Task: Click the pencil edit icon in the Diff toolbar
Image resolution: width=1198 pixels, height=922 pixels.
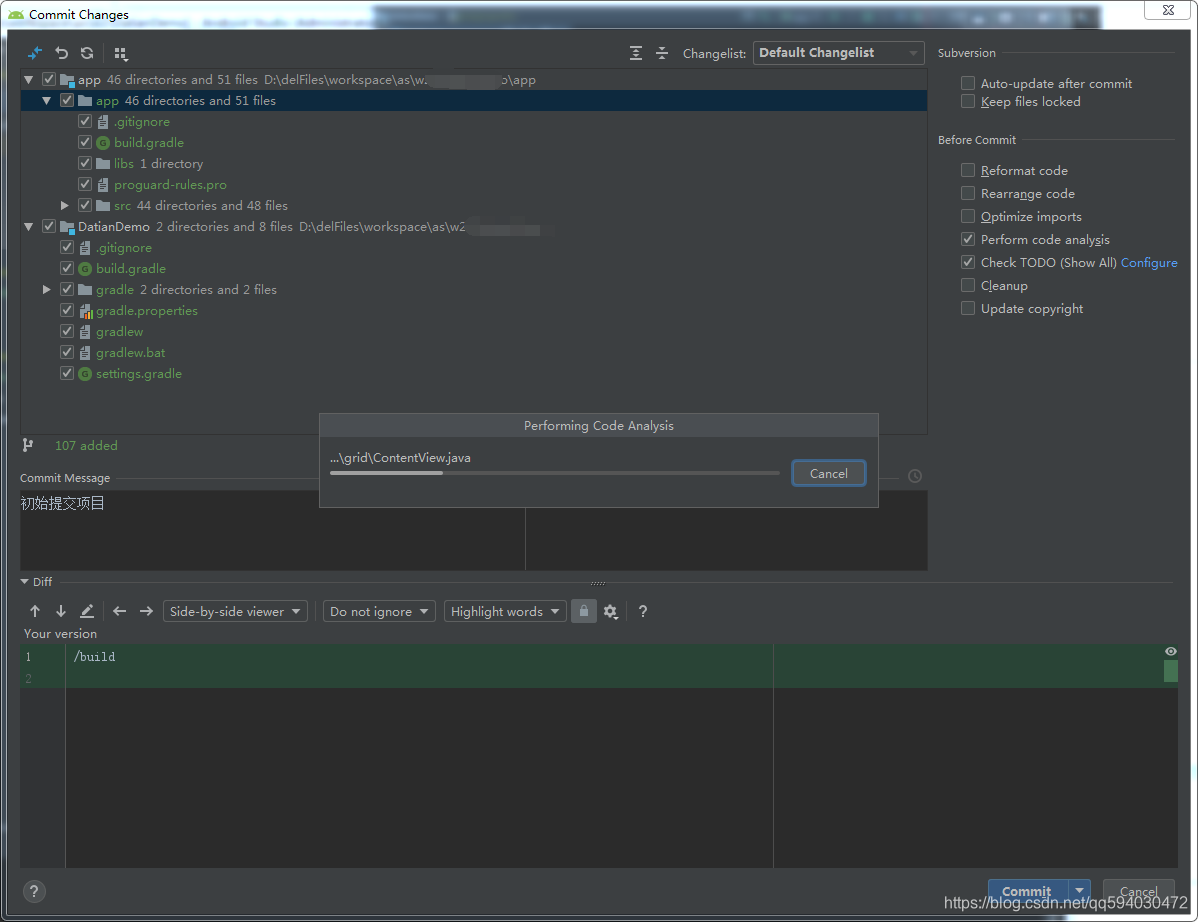Action: point(87,611)
